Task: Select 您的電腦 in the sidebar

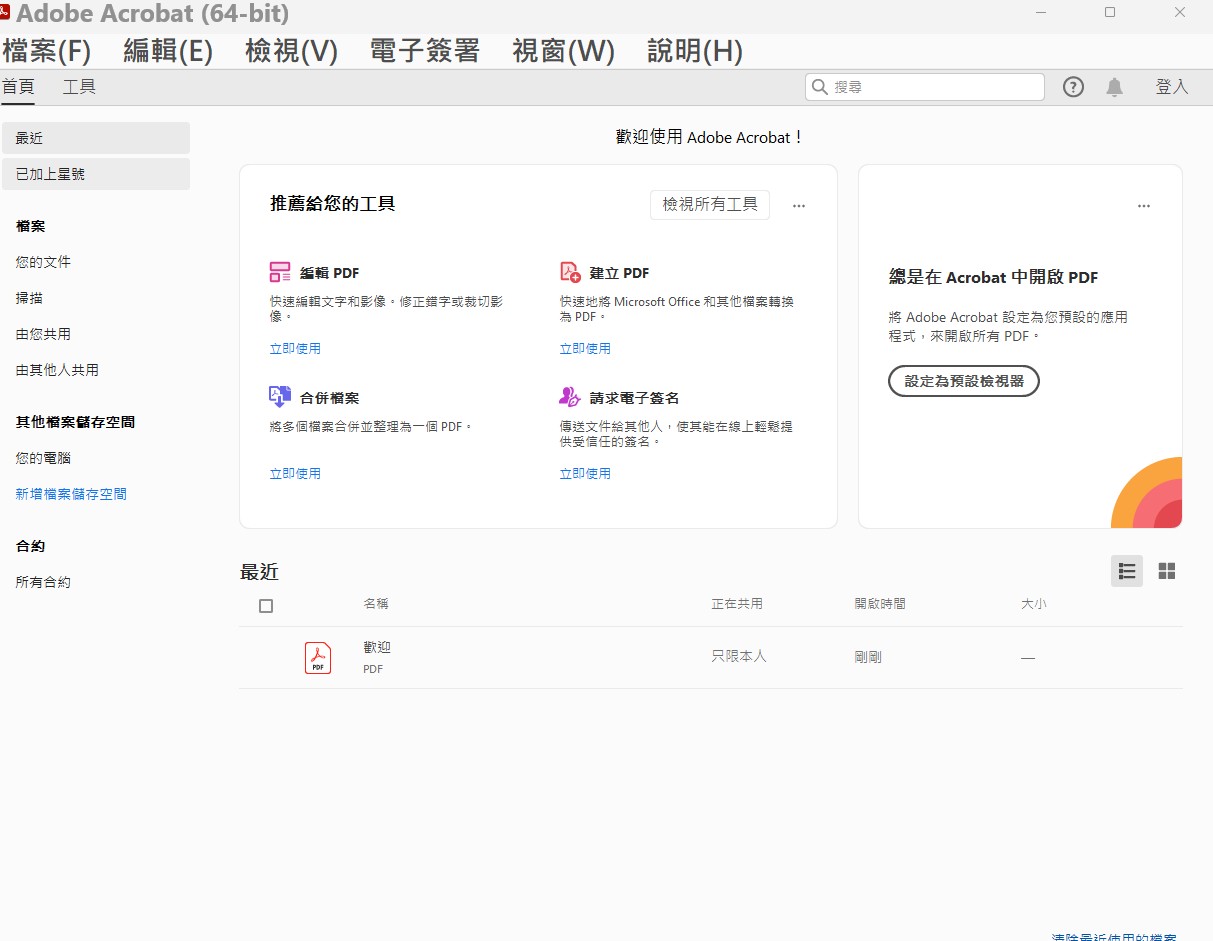Action: (43, 458)
